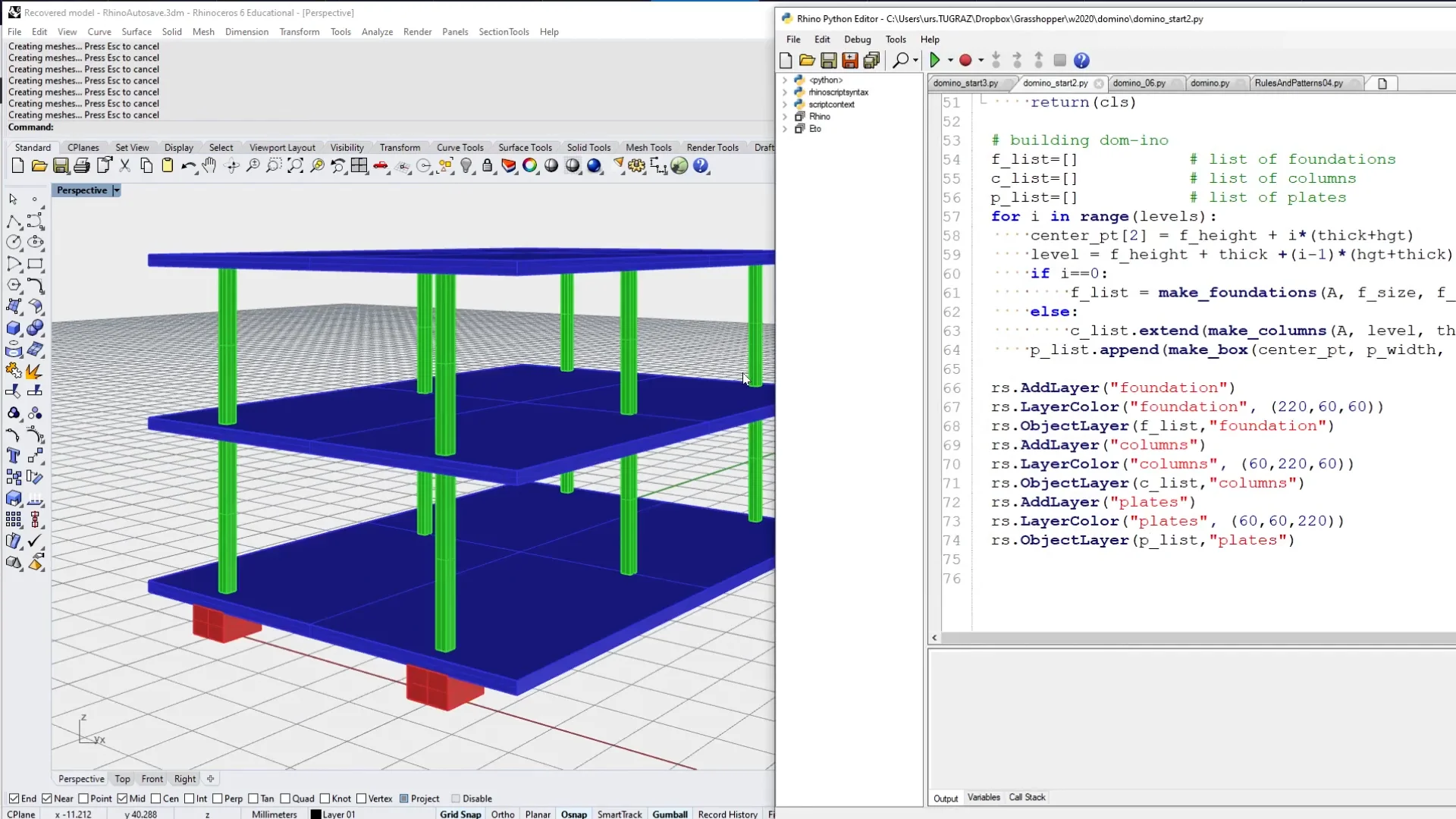Select the Pan hand tool

210,166
